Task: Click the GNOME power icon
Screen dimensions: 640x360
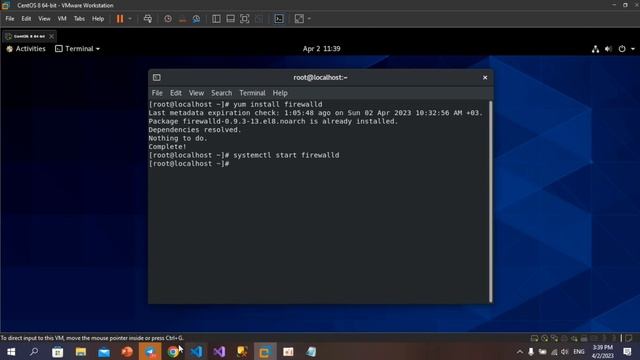Action: pyautogui.click(x=622, y=49)
